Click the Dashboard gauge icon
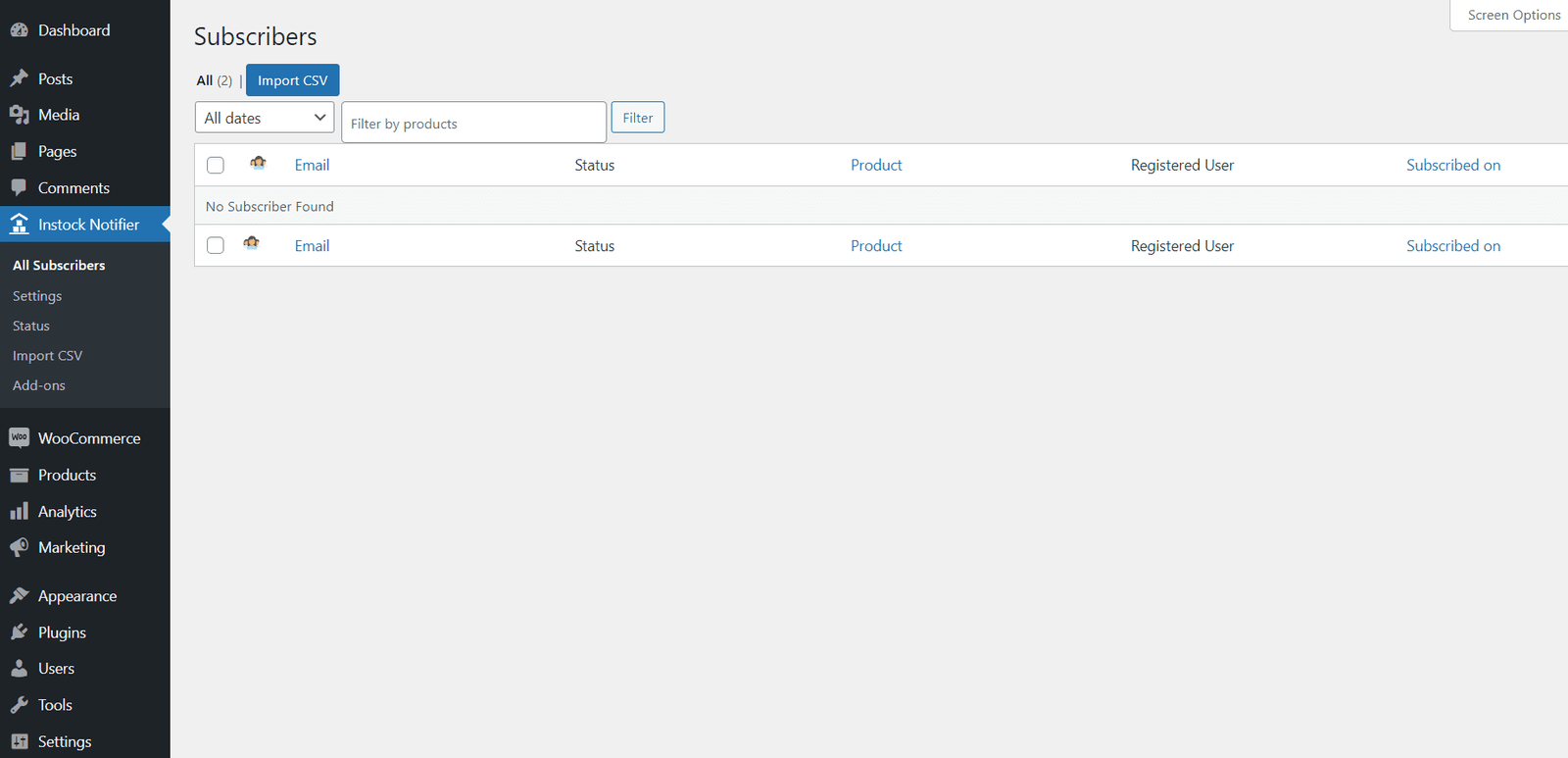Screen dimensions: 1568x758 point(19,30)
